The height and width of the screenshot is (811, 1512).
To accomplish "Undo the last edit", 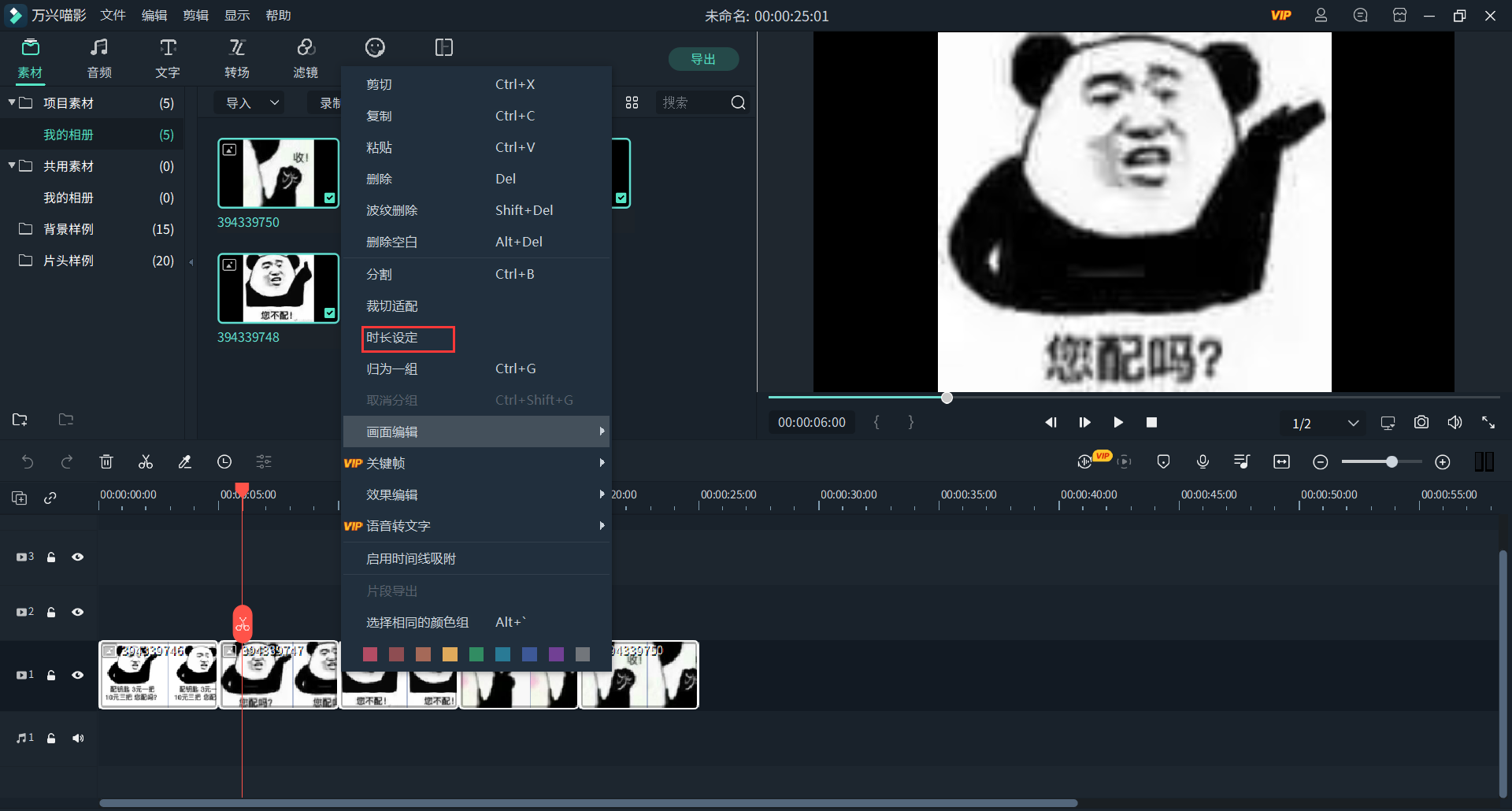I will 28,461.
